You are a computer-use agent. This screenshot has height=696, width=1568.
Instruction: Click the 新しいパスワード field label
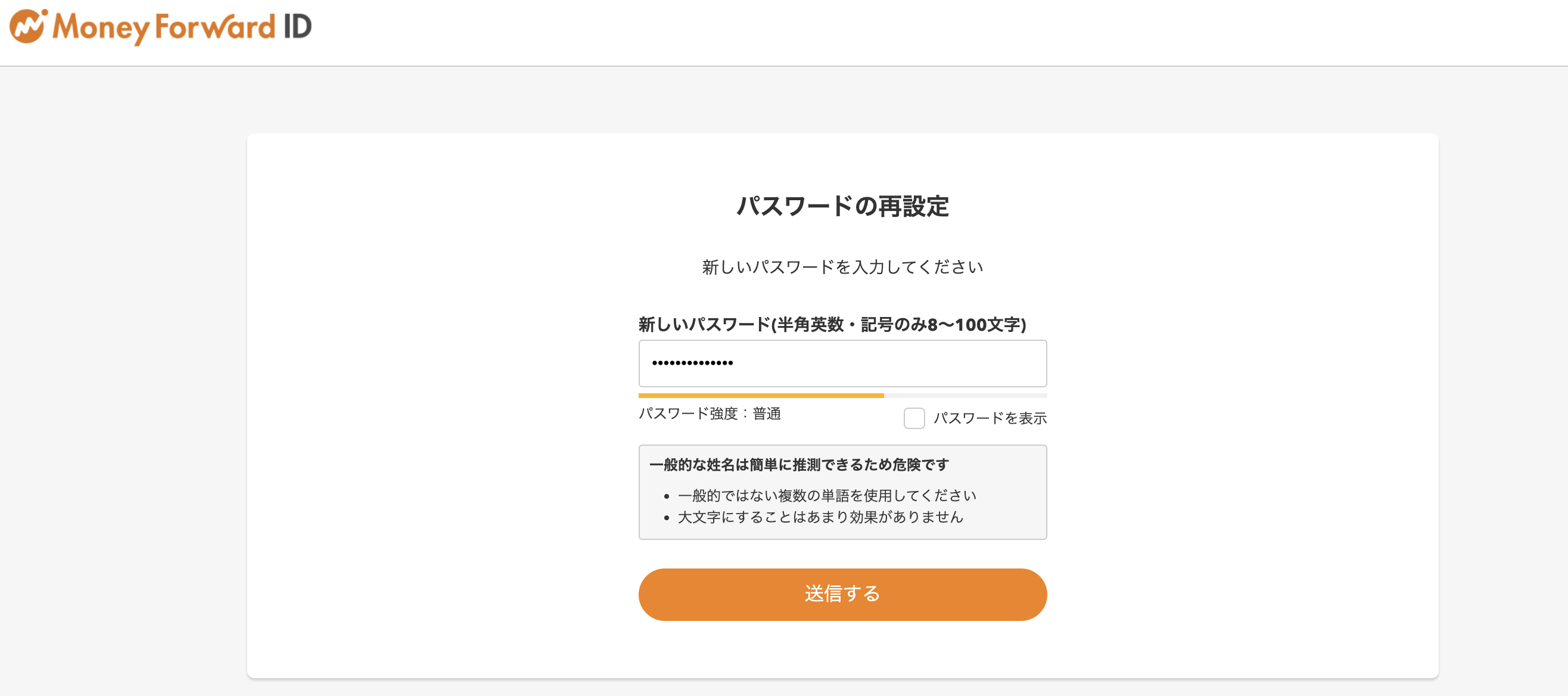tap(832, 325)
